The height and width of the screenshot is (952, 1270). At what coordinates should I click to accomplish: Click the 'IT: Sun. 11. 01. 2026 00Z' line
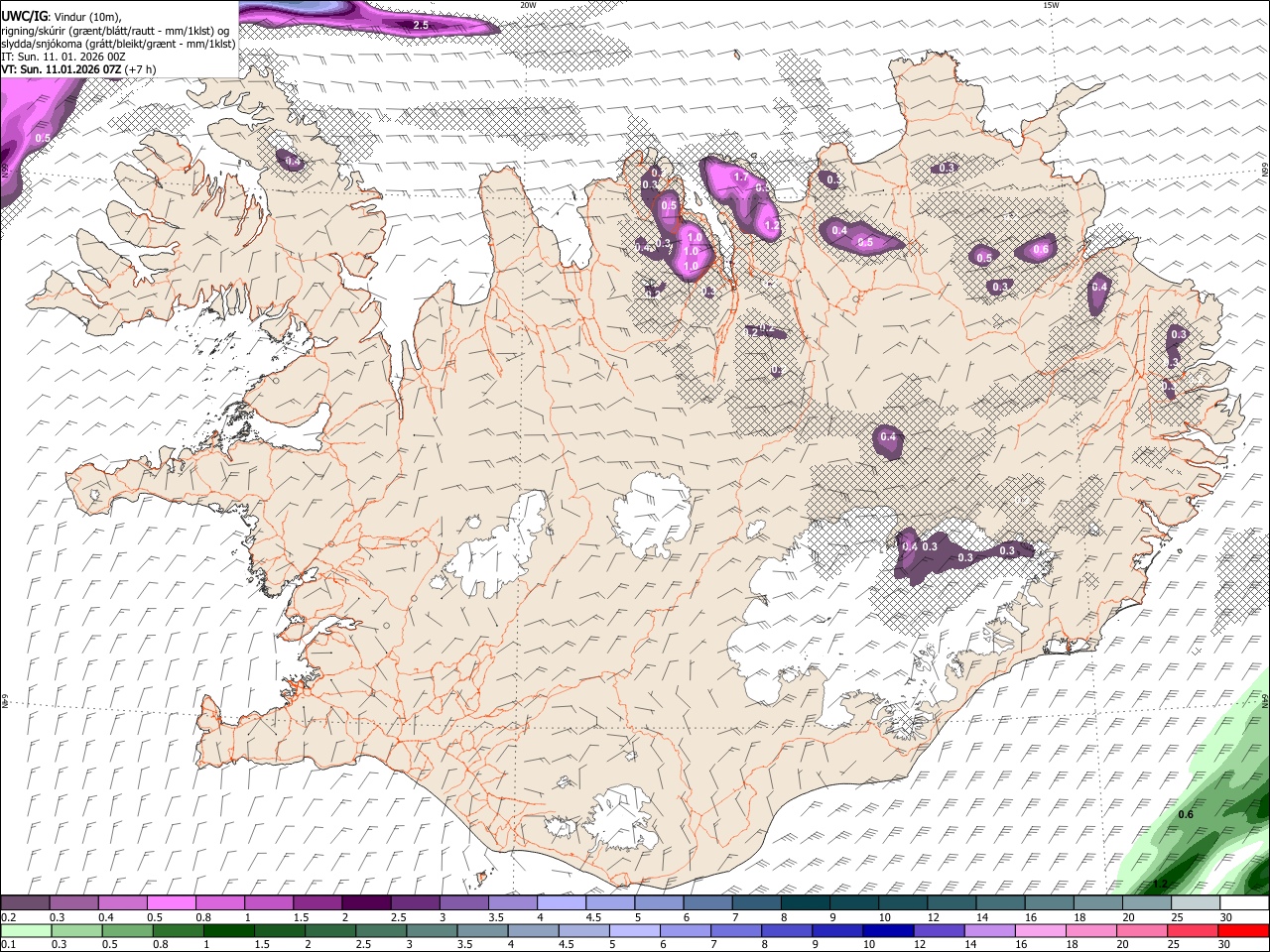63,57
